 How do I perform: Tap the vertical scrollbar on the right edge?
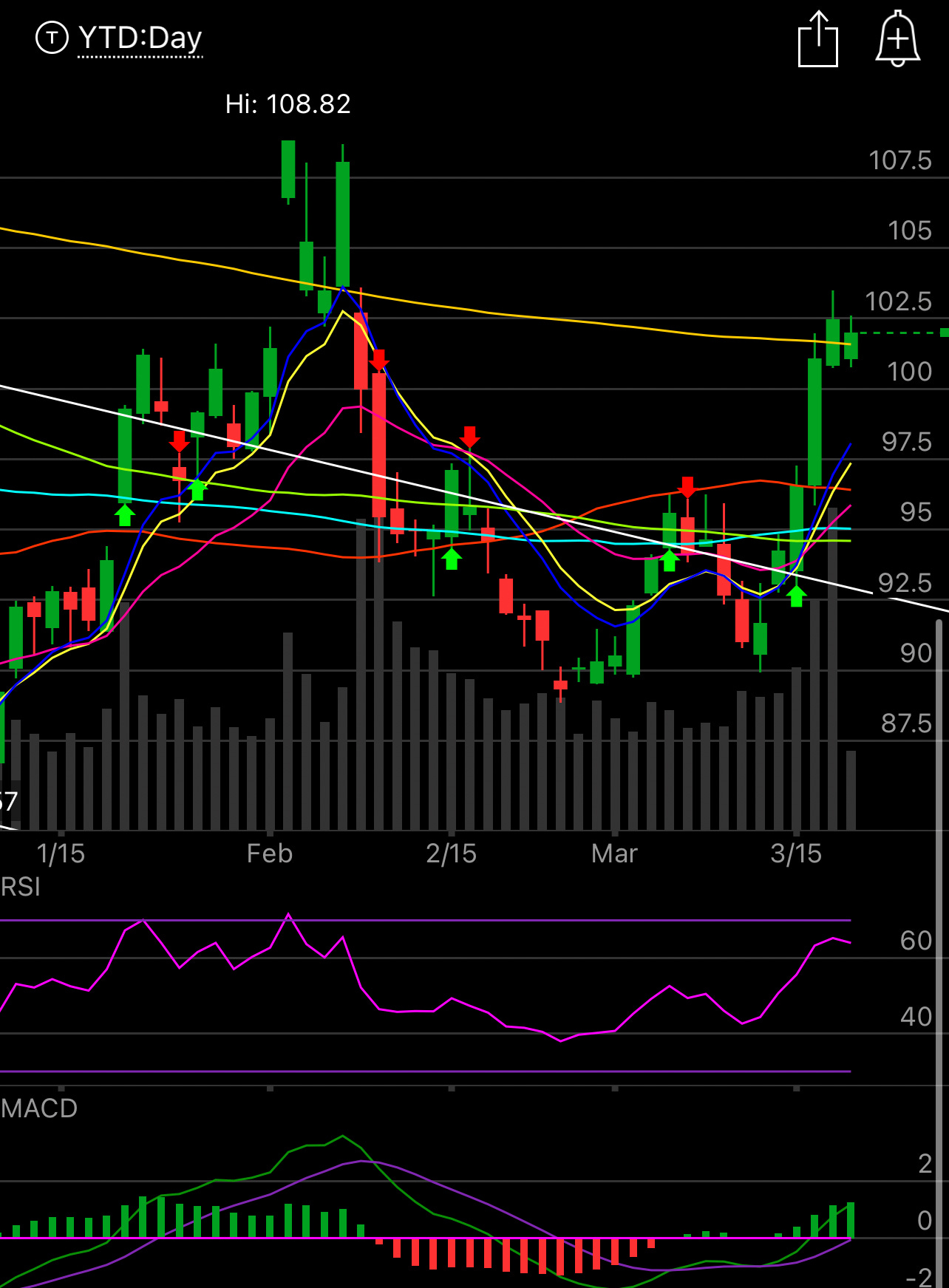pos(939,953)
